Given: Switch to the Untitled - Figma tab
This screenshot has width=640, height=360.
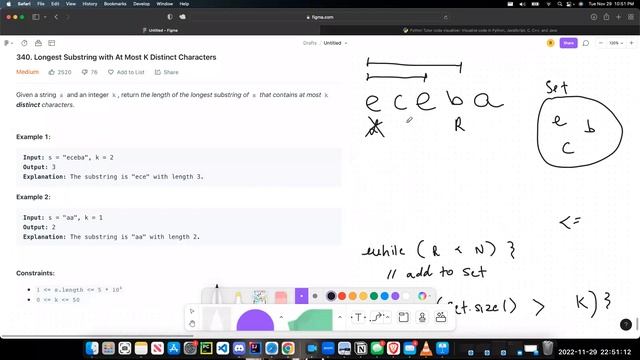Looking at the screenshot, I should coord(160,30).
